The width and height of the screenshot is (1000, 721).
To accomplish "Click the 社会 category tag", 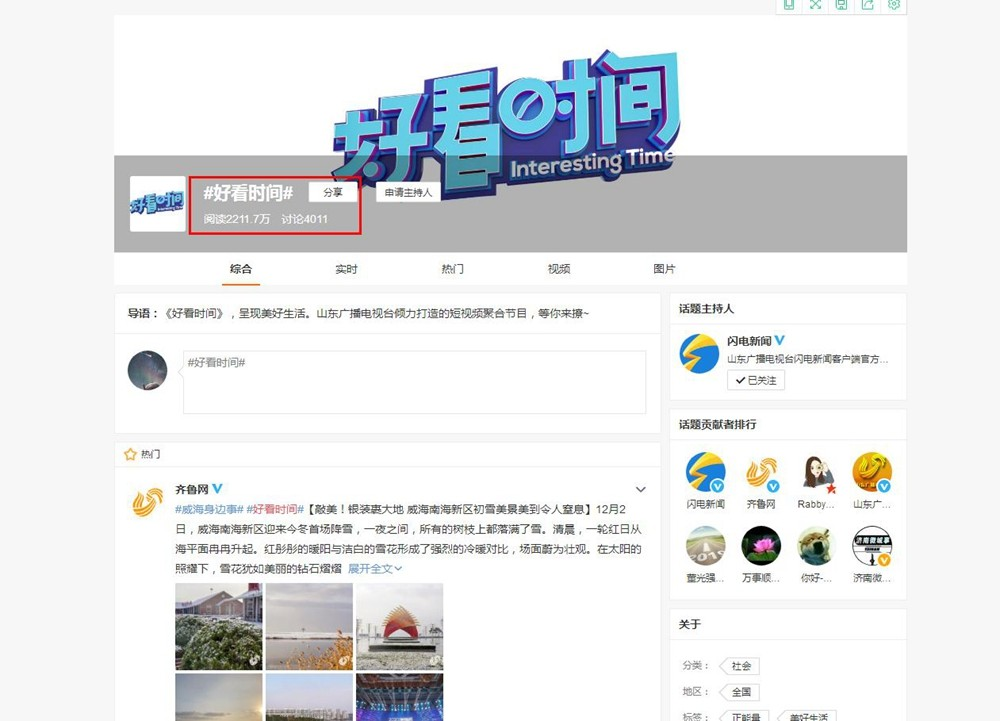I will pyautogui.click(x=741, y=666).
